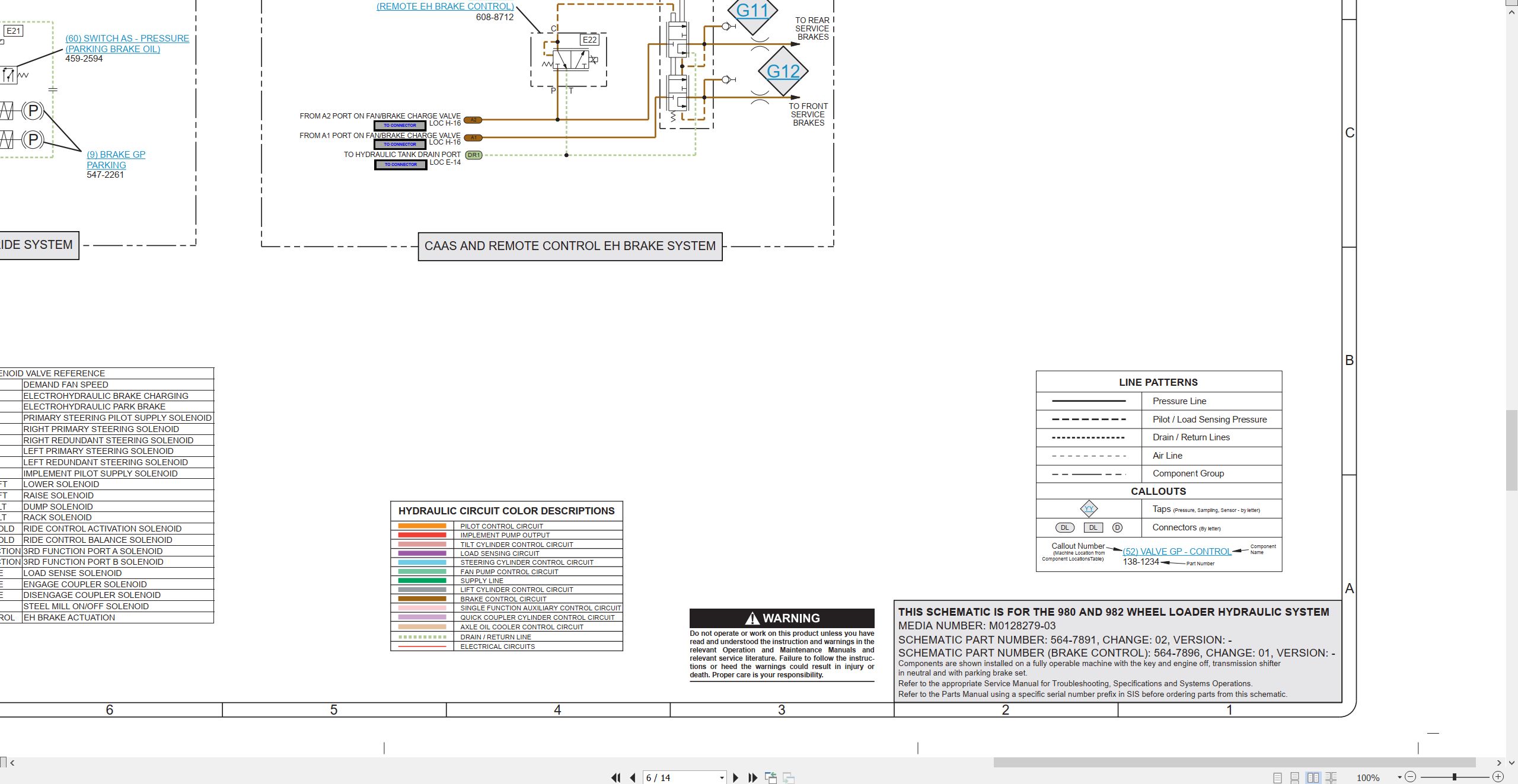Click the zoom out minus icon
The width and height of the screenshot is (1518, 784).
point(1411,777)
